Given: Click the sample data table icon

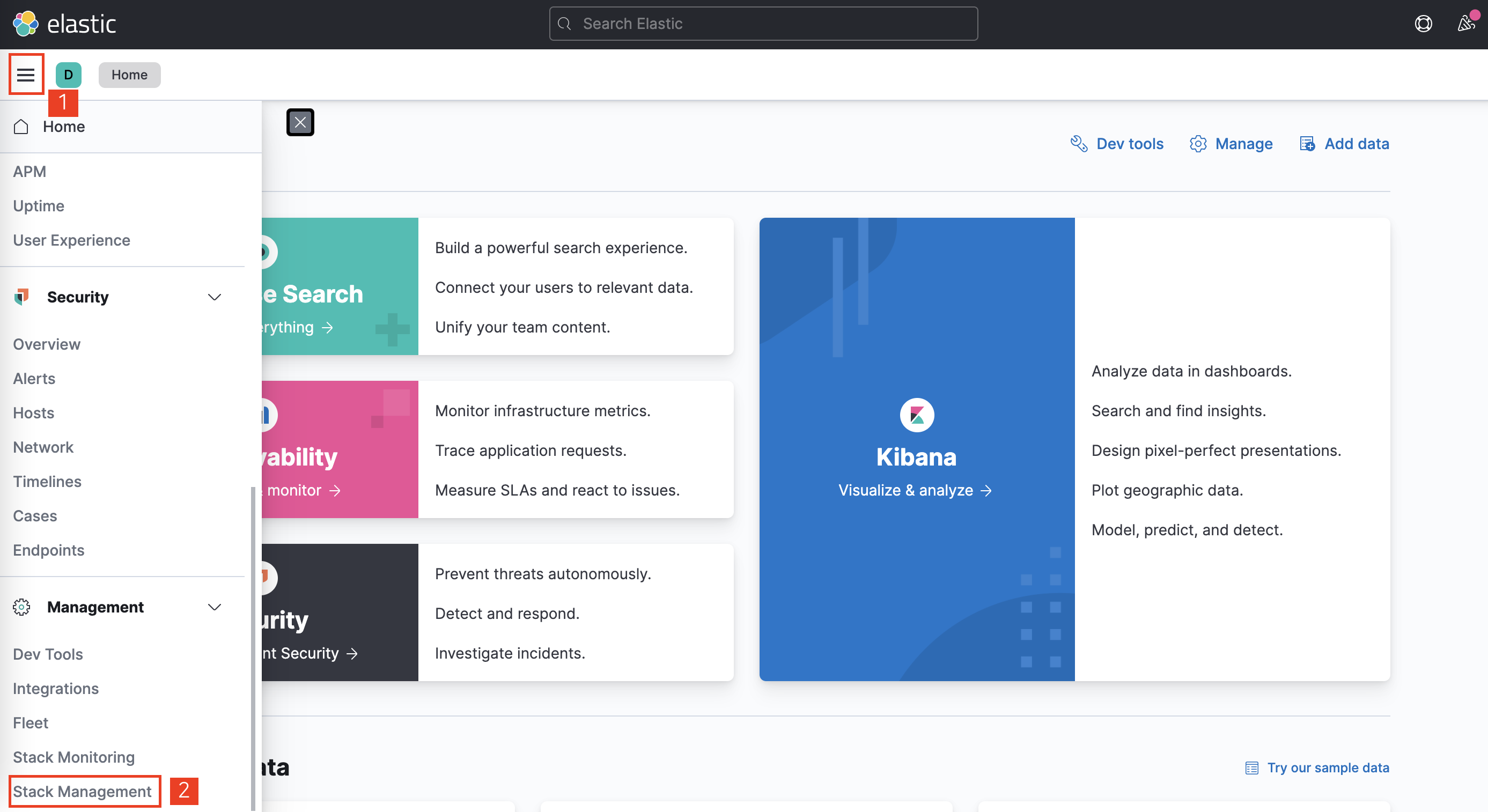Looking at the screenshot, I should (x=1252, y=767).
